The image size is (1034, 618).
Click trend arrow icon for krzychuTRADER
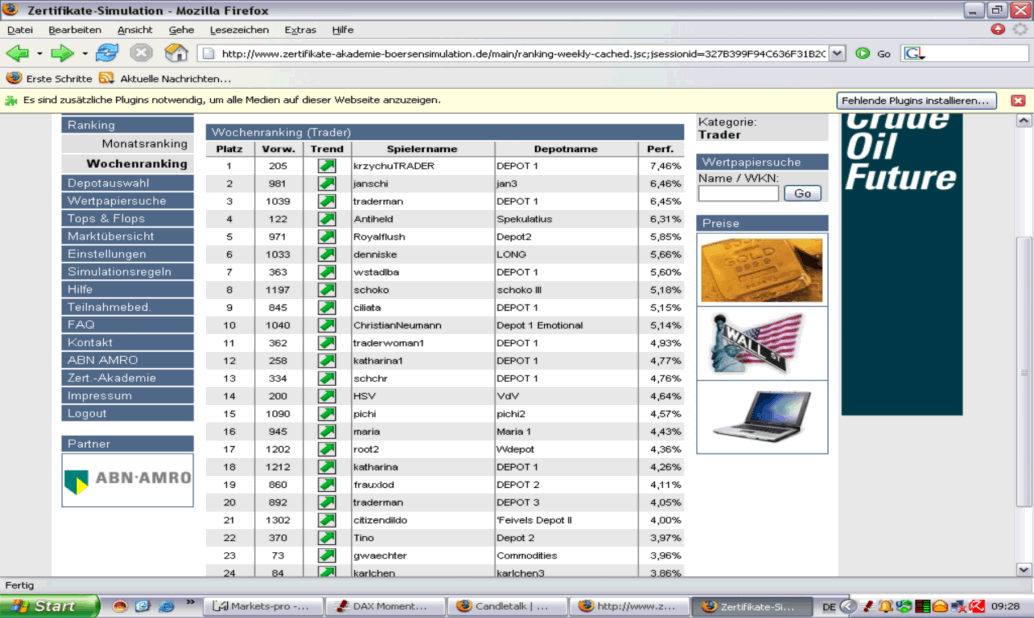pos(327,166)
